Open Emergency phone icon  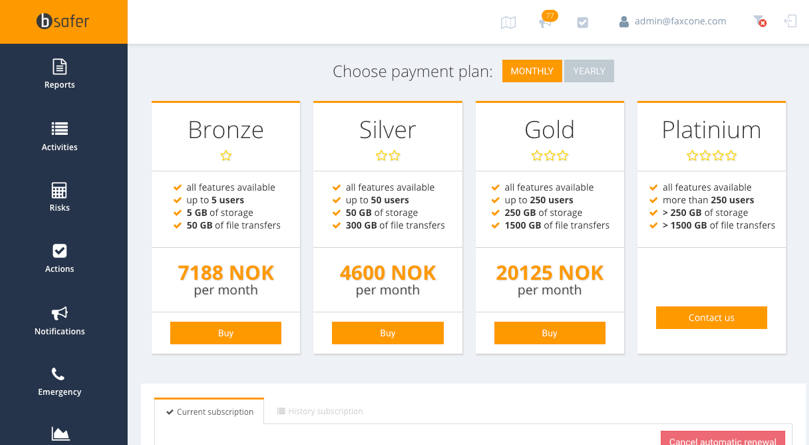tap(59, 374)
